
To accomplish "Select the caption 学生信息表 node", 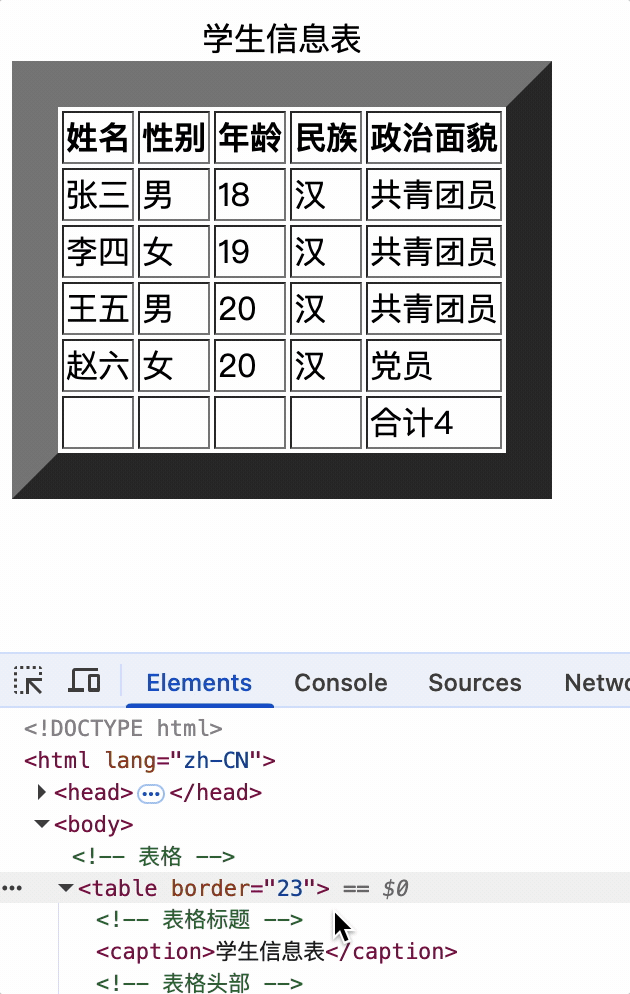I will click(276, 952).
